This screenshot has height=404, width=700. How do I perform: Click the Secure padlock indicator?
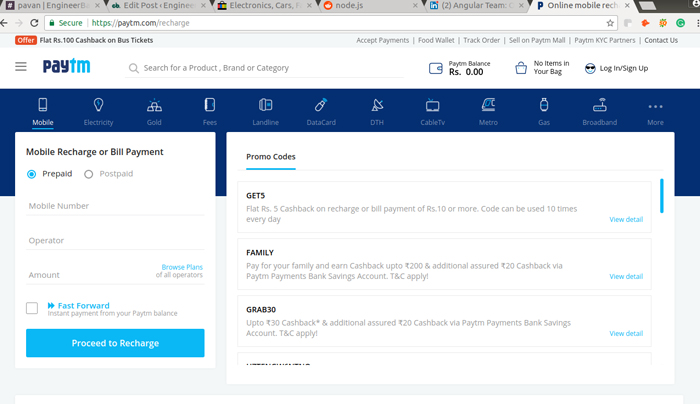click(x=66, y=23)
